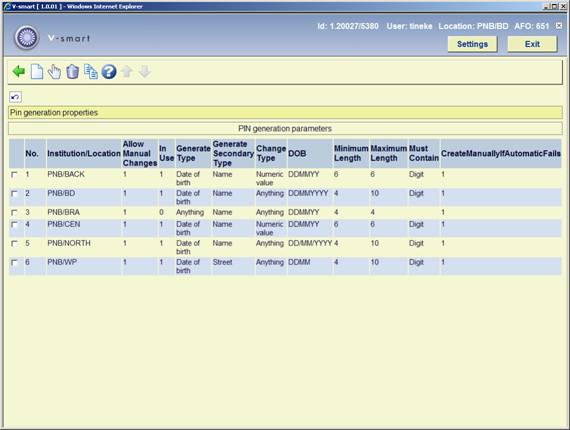Click the copy documents icon
This screenshot has height=430, width=570.
91,72
